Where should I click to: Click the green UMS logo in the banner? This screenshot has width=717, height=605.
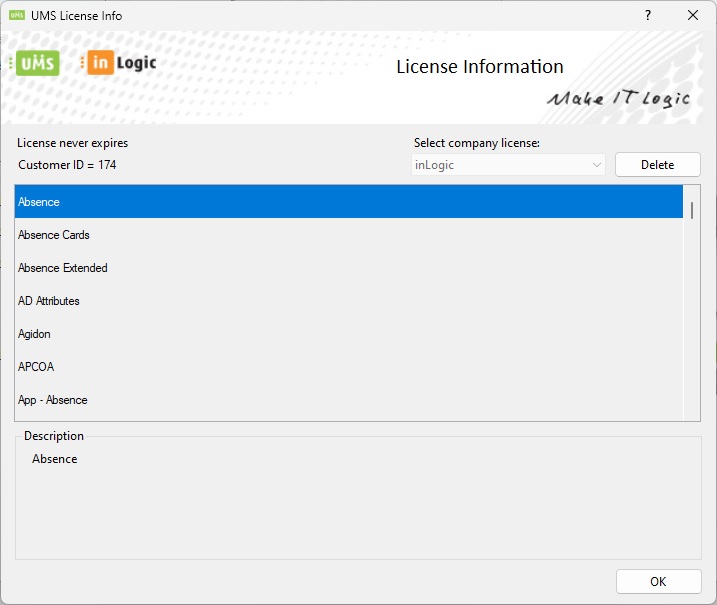point(37,63)
